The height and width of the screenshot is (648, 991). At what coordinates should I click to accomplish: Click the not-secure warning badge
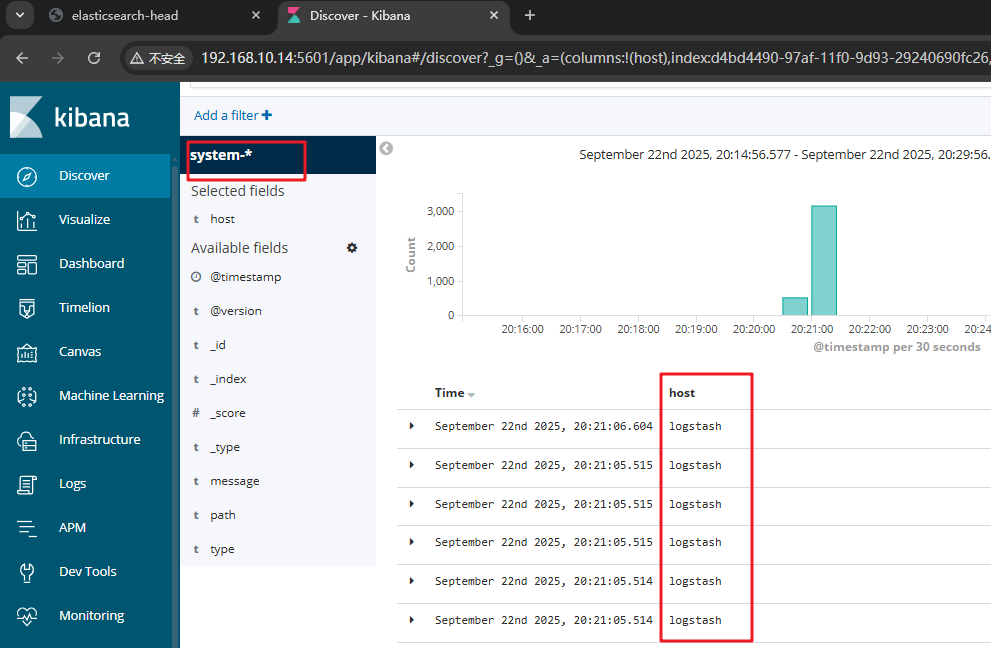[x=158, y=58]
